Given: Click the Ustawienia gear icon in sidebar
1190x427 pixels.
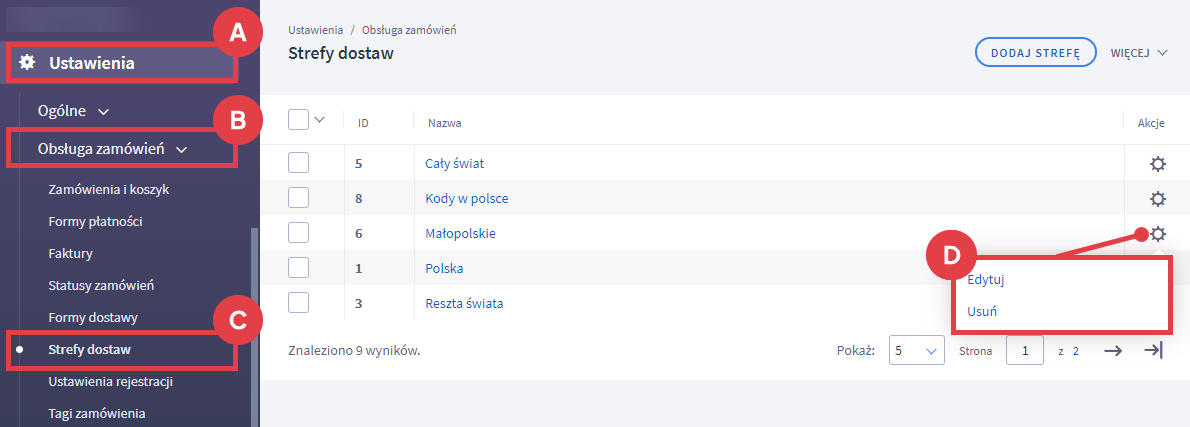Looking at the screenshot, I should pos(28,64).
